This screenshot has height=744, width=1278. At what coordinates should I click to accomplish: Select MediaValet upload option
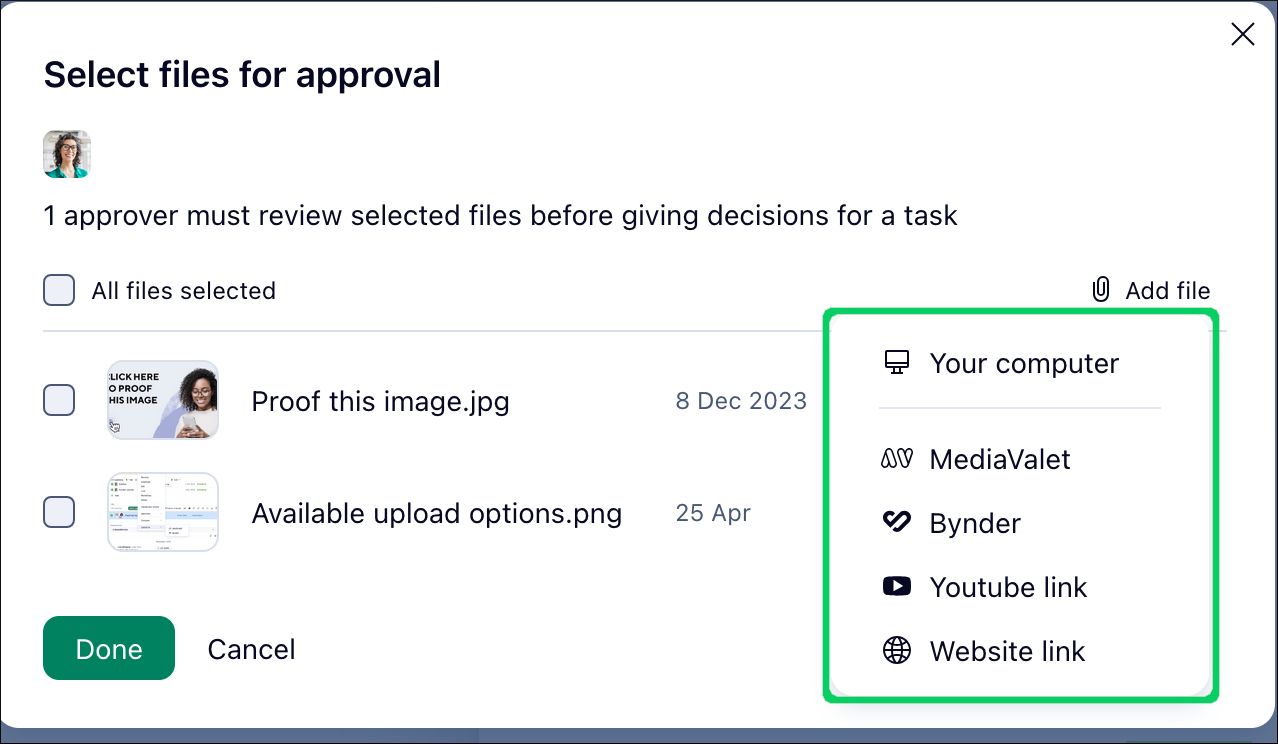(x=1000, y=459)
